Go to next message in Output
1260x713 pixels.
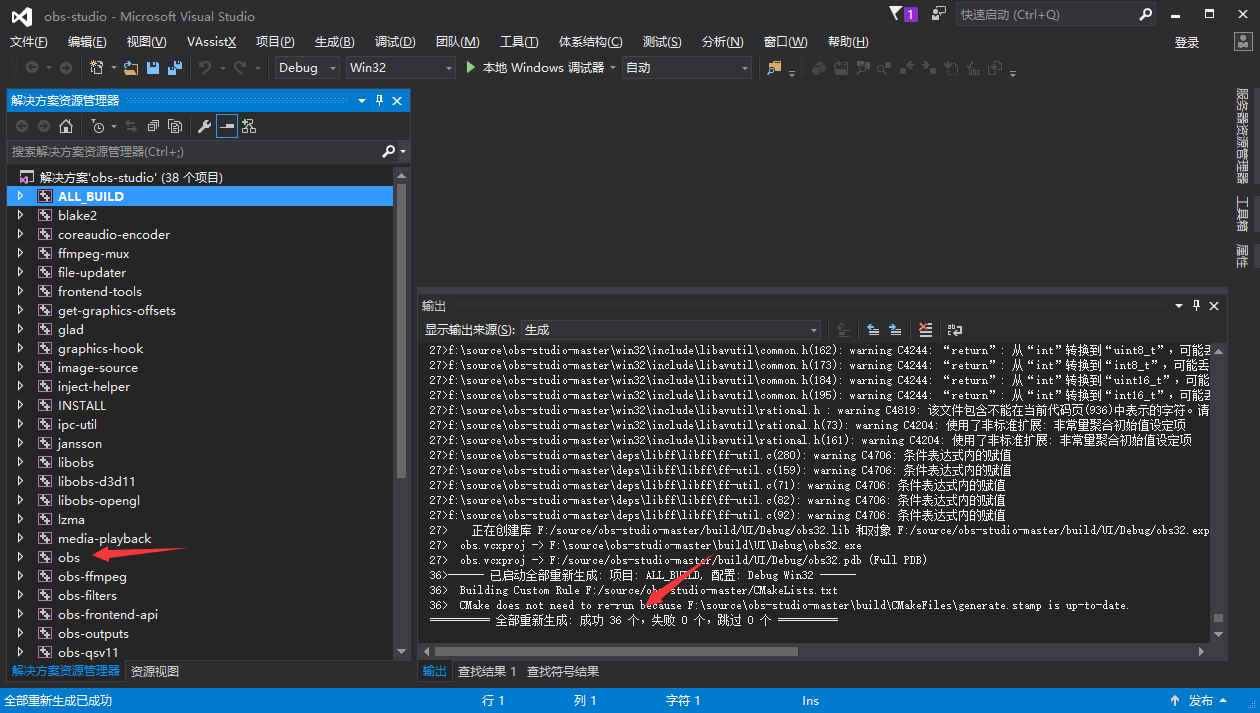(x=895, y=329)
